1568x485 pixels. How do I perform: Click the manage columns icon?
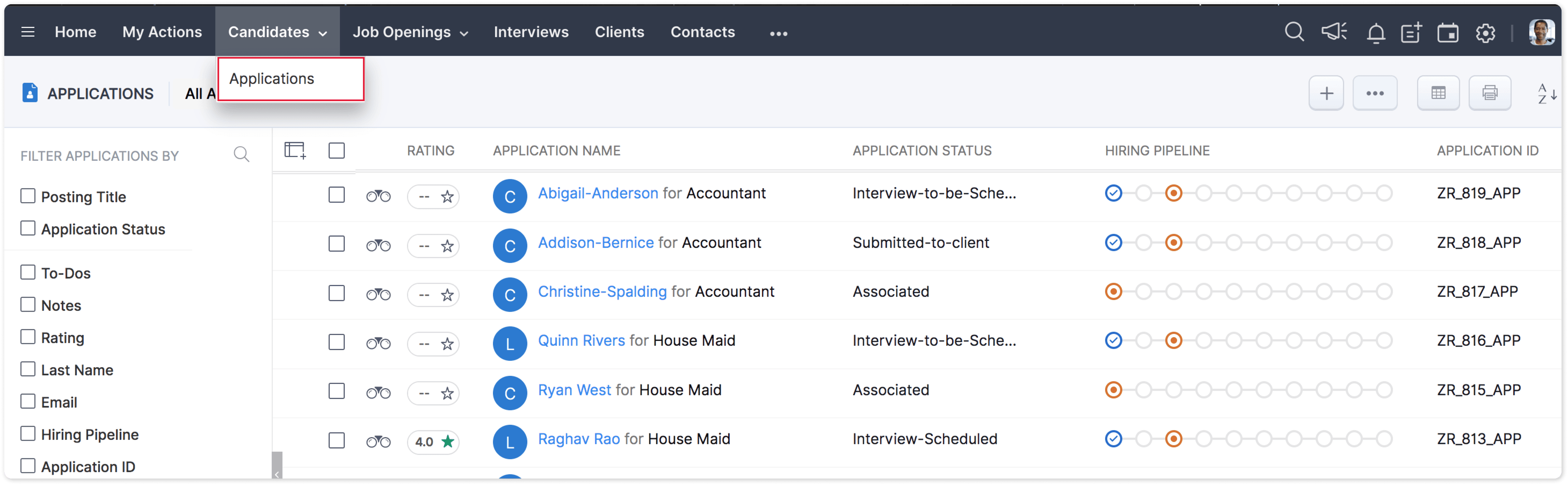295,150
